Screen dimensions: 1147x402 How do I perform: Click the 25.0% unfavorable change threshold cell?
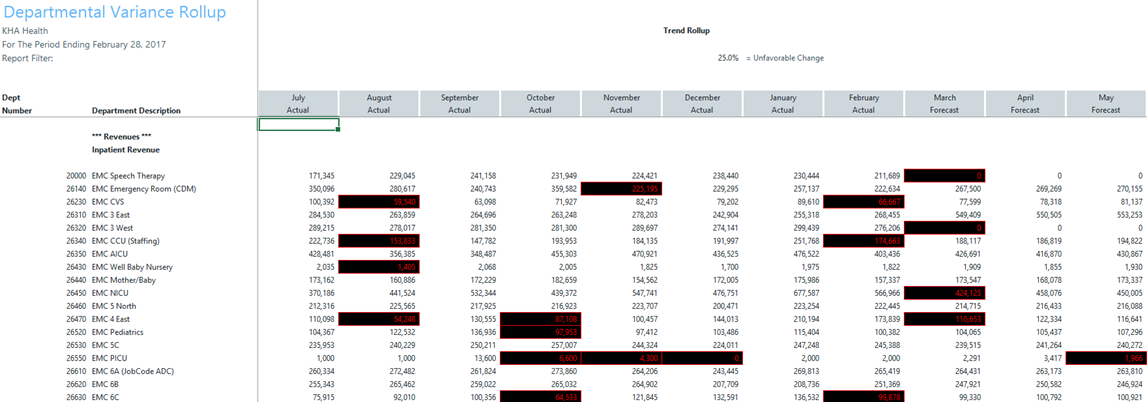(x=727, y=58)
